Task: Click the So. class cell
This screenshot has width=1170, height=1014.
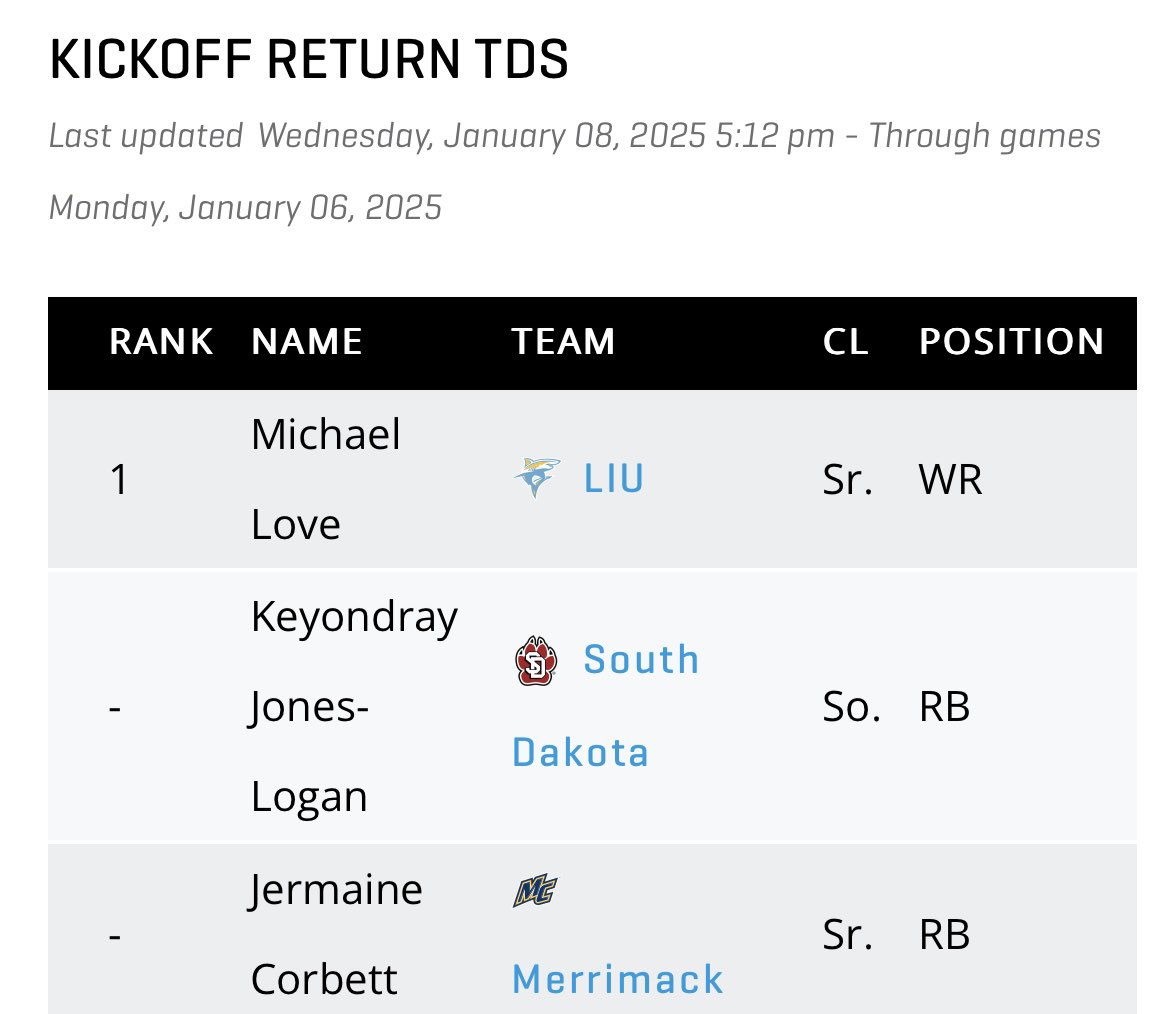Action: coord(851,707)
